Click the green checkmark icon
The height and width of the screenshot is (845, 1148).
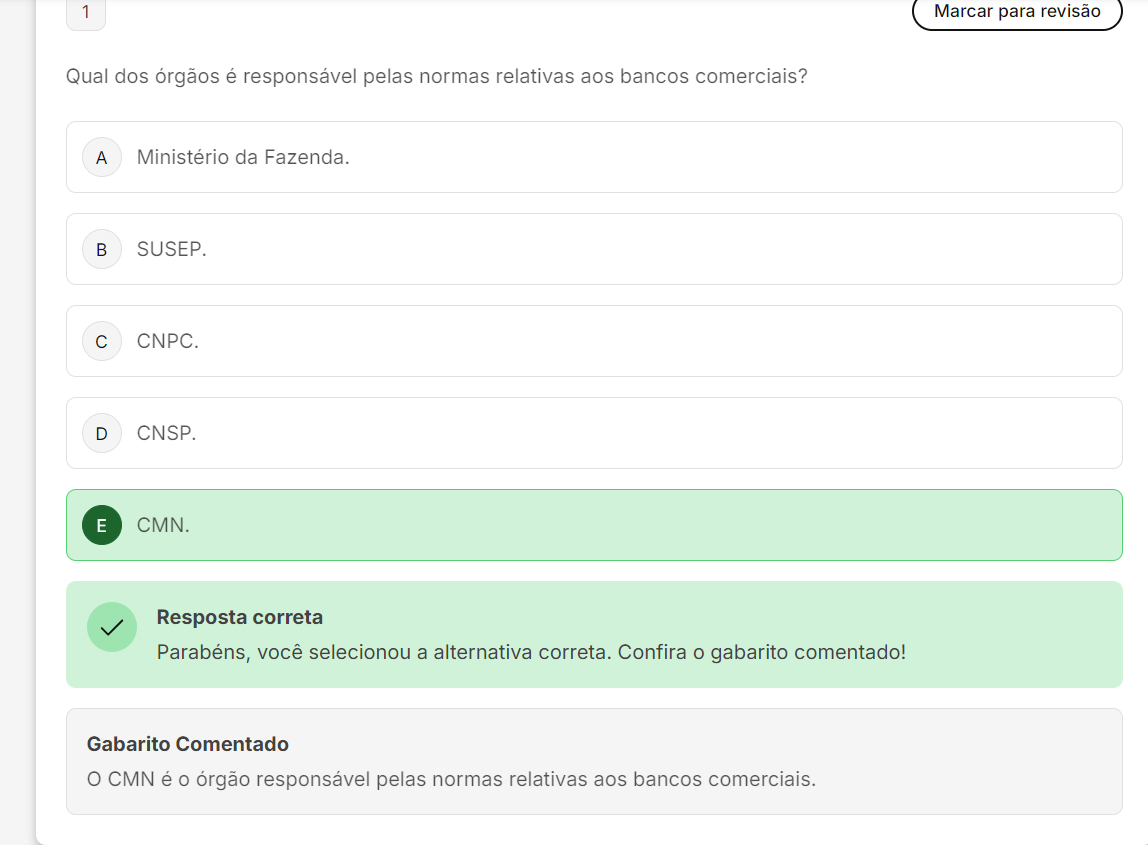tap(112, 627)
